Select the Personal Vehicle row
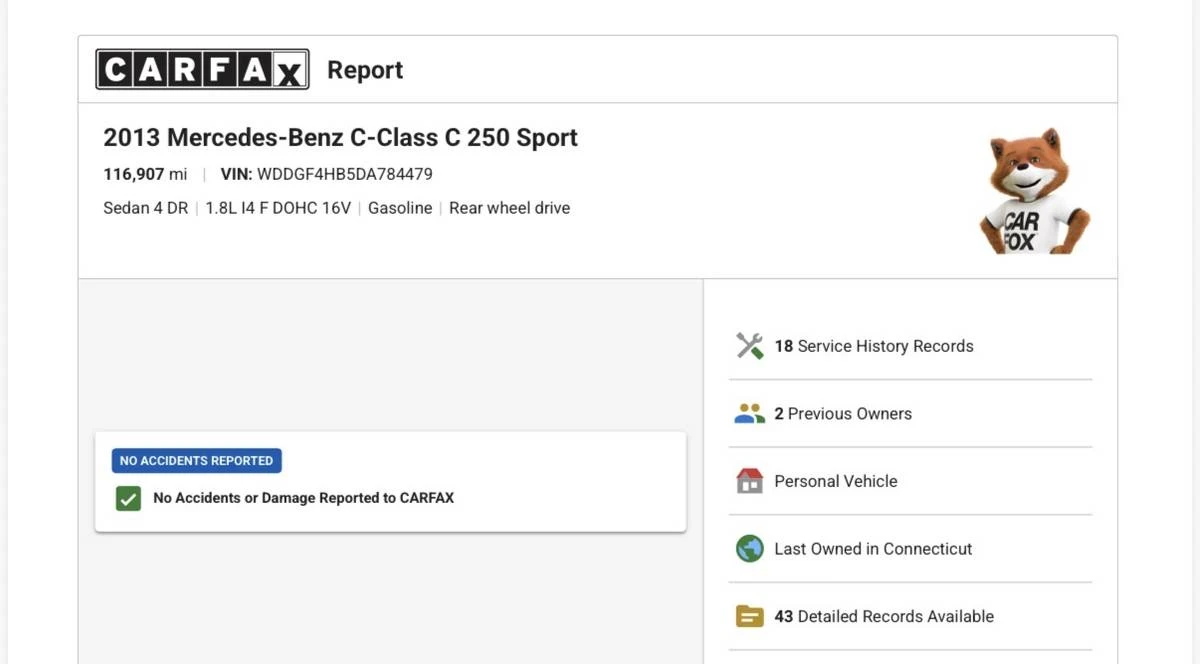The height and width of the screenshot is (664, 1200). [x=910, y=481]
